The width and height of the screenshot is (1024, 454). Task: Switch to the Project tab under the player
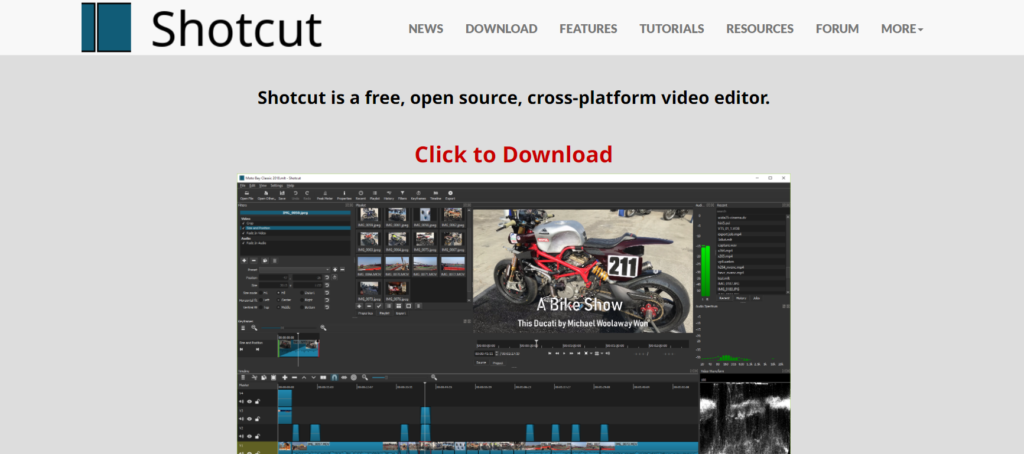click(498, 363)
